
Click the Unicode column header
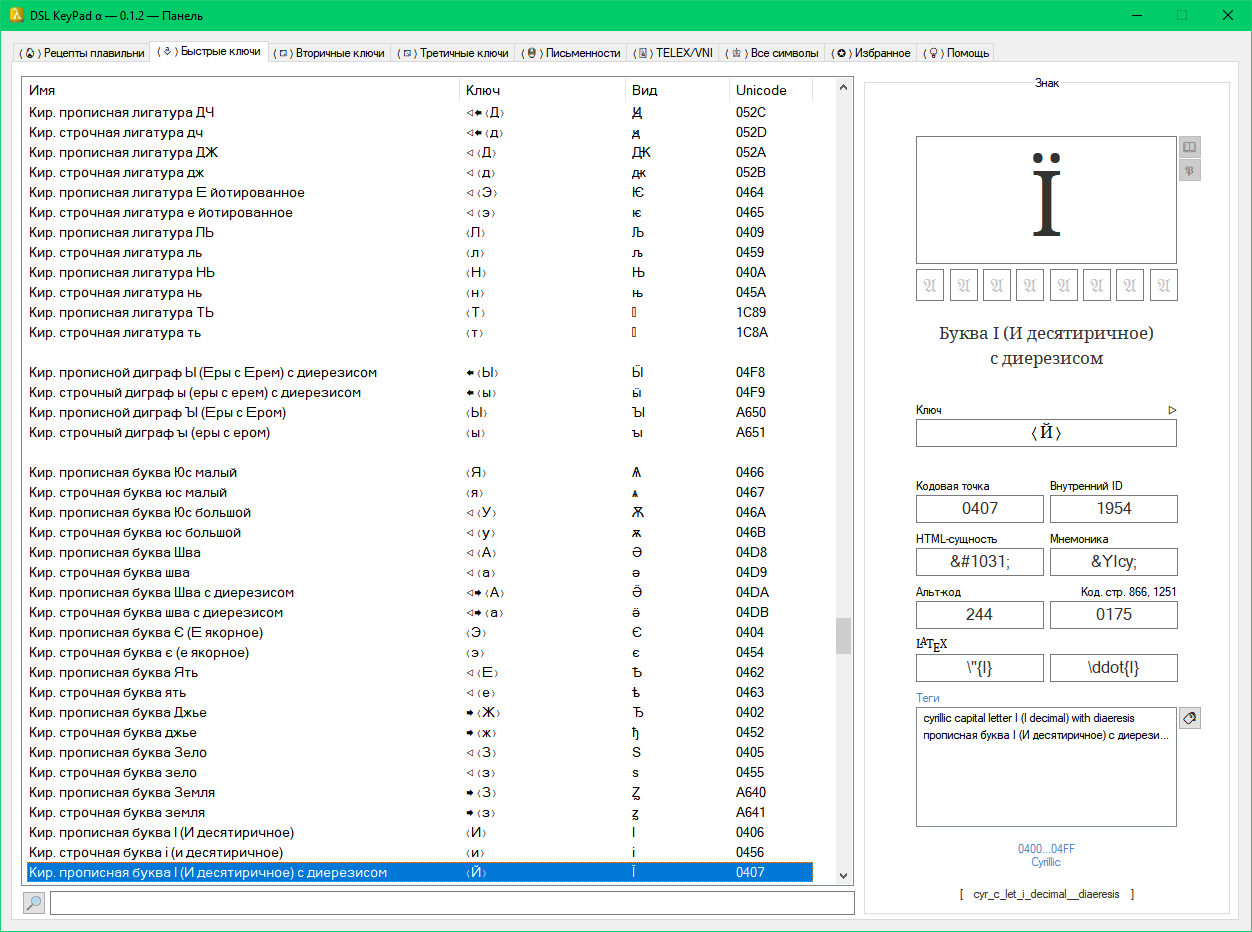pyautogui.click(x=771, y=90)
